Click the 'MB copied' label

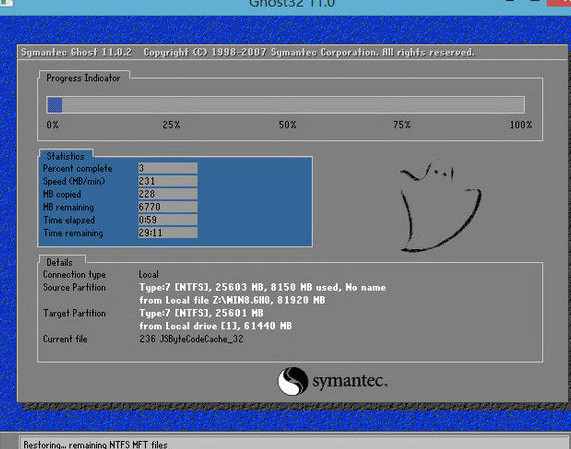click(62, 194)
